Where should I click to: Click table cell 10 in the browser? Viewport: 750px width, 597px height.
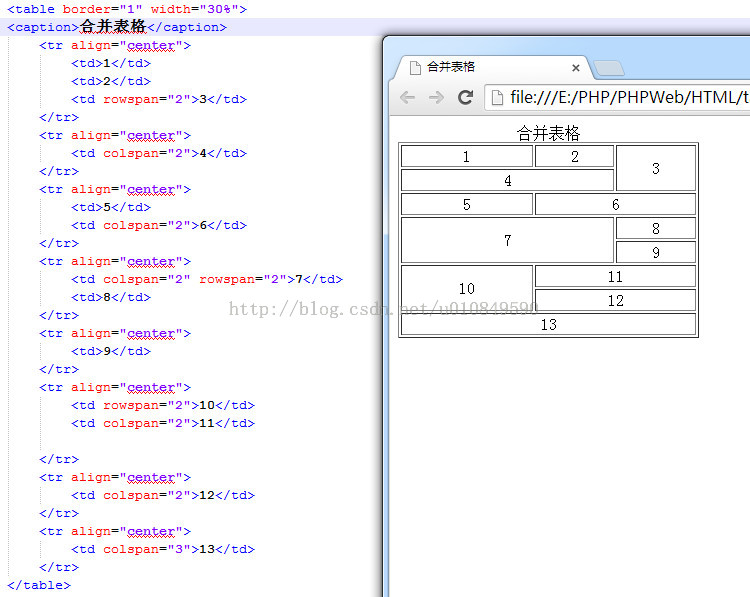[x=467, y=288]
